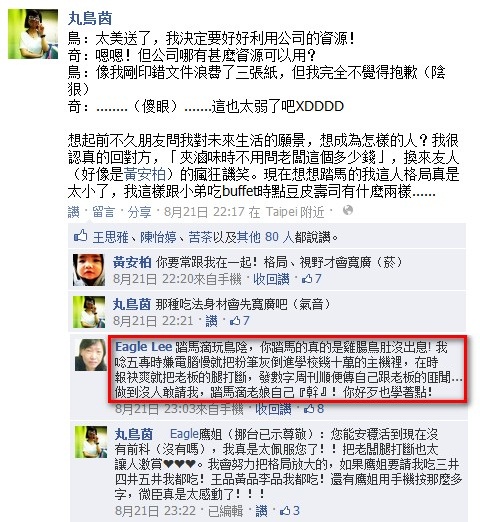Like the 那種吃法身材 comment with 讚
Image resolution: width=480 pixels, height=522 pixels.
point(211,321)
